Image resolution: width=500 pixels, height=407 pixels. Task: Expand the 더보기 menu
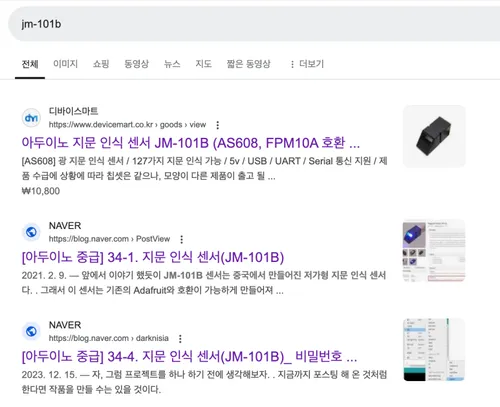coord(307,64)
